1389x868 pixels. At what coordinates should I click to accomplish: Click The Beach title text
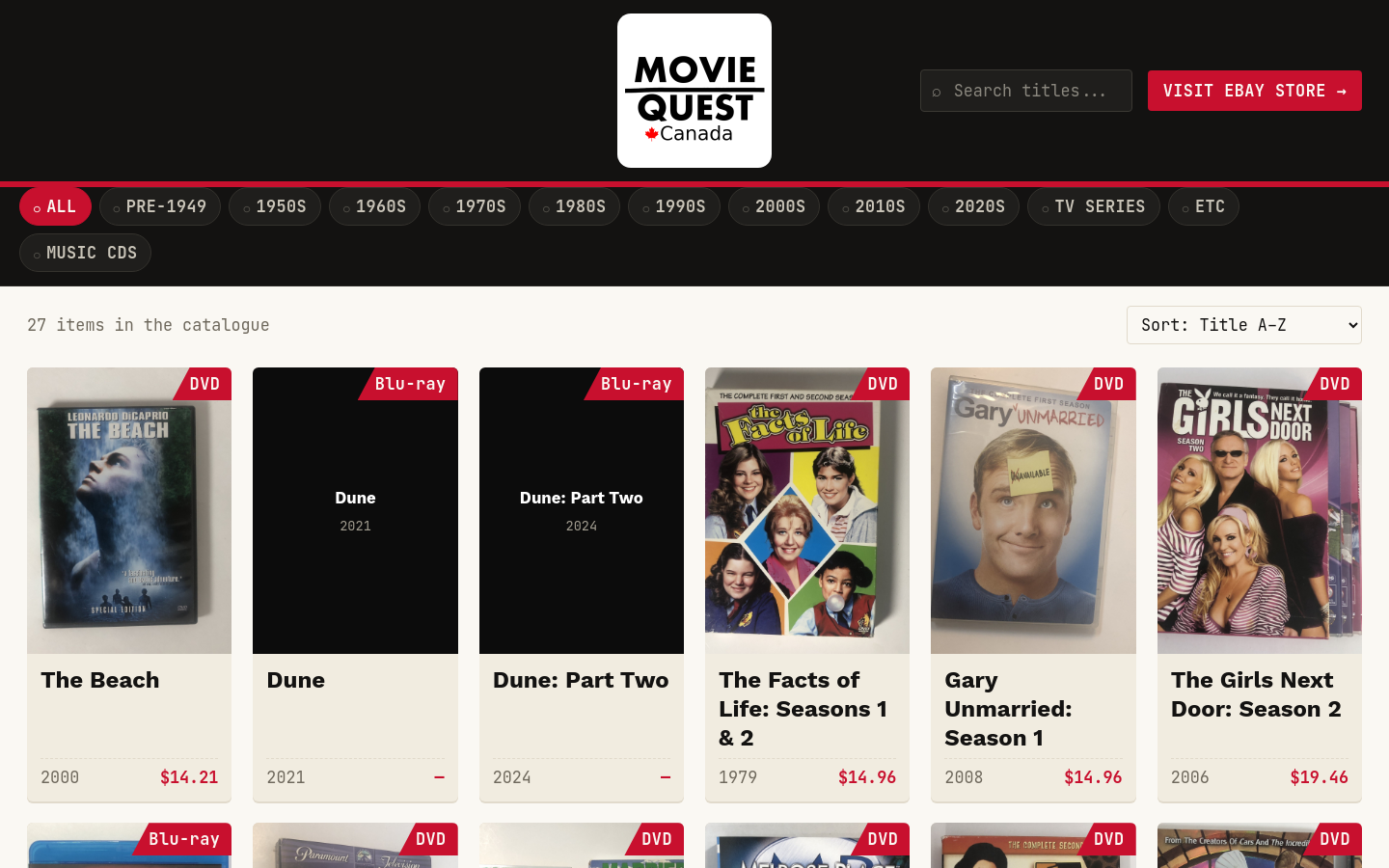point(100,680)
